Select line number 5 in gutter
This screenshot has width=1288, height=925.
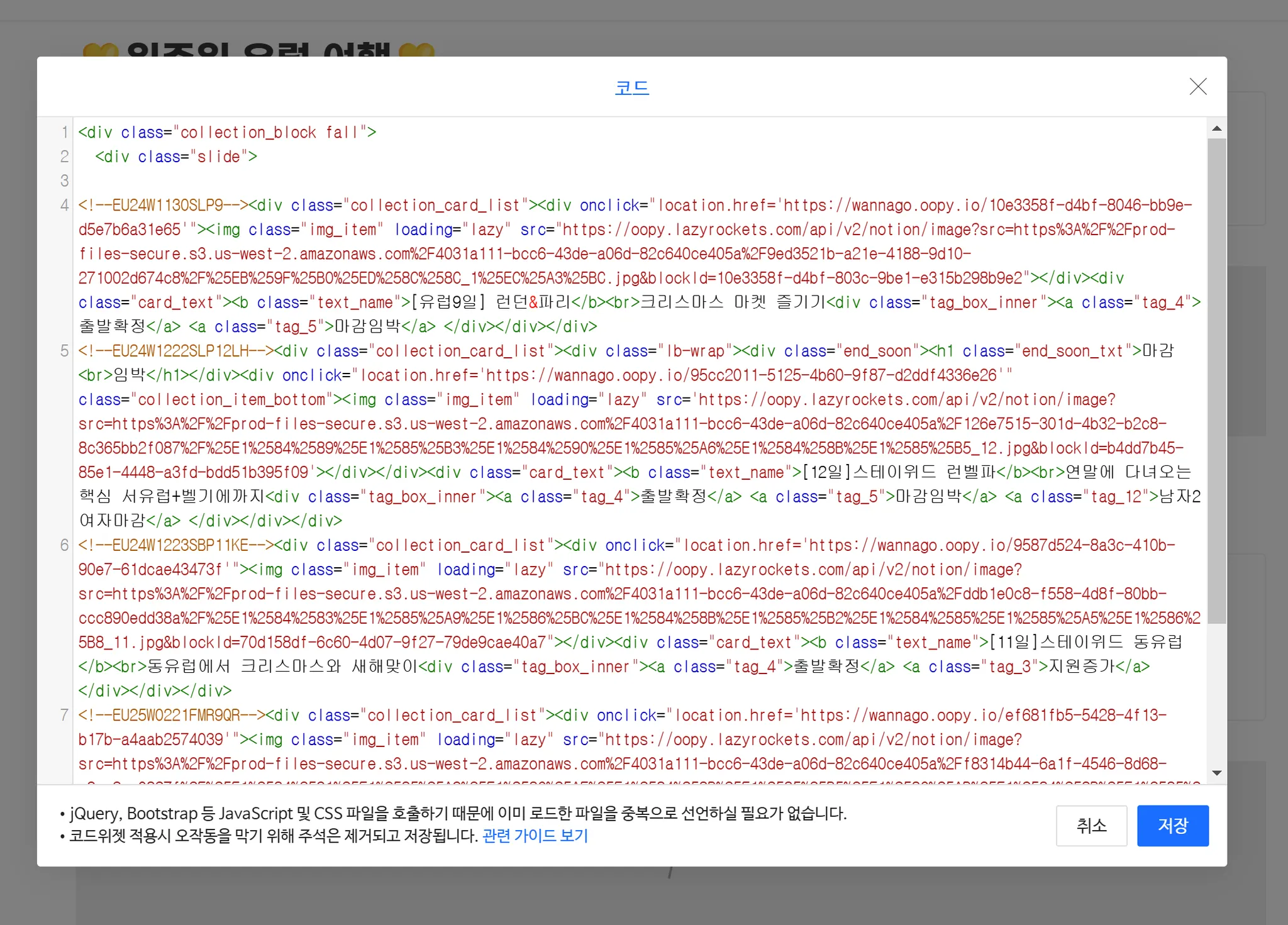64,351
